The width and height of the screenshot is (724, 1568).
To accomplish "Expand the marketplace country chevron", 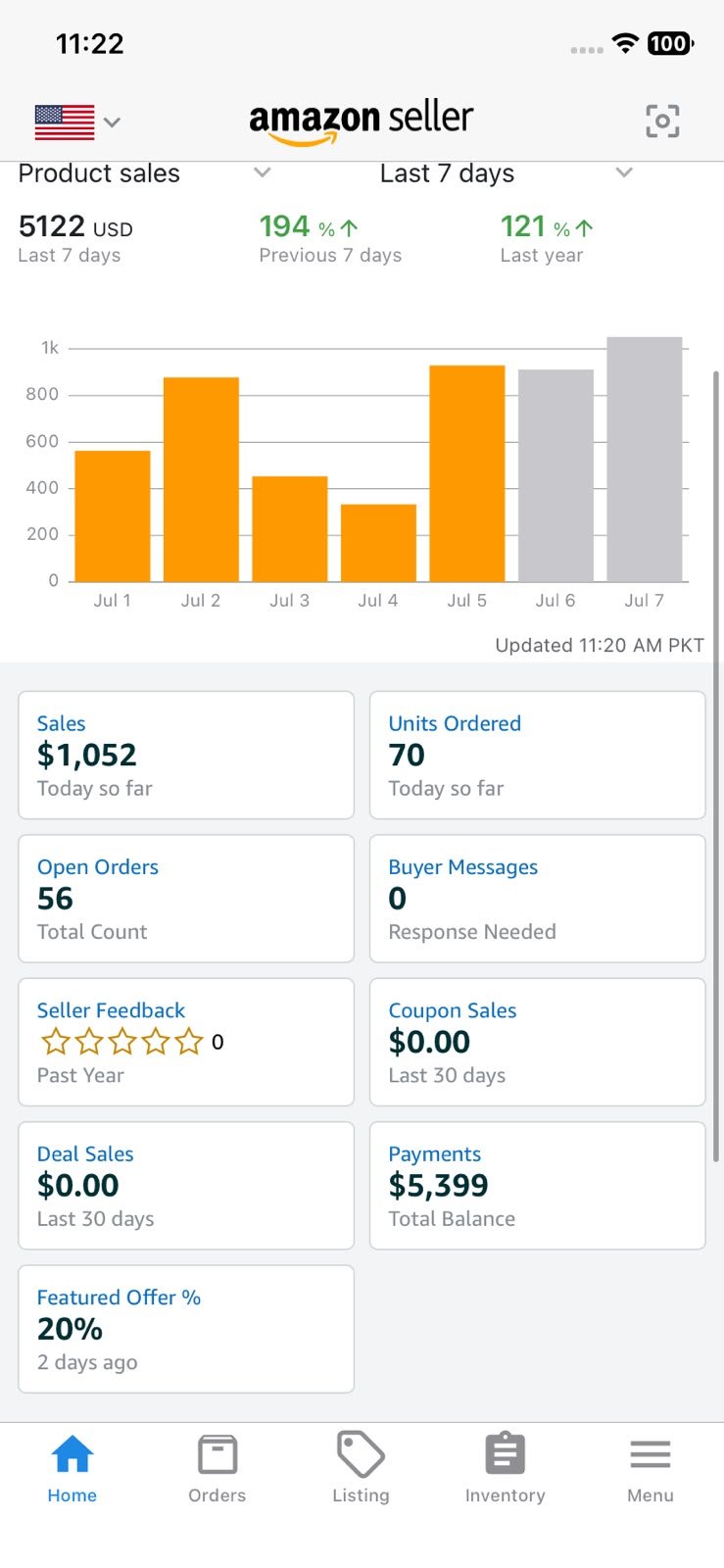I will click(113, 122).
